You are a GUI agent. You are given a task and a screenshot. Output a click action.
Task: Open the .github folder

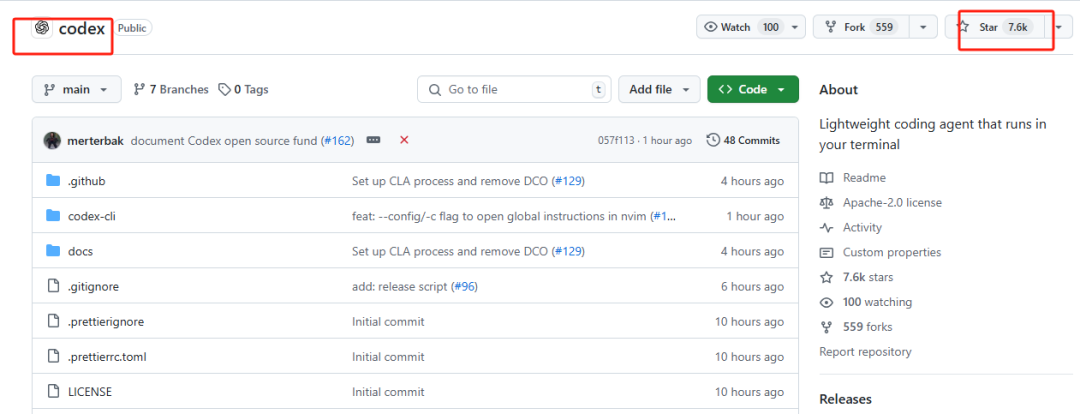pos(87,181)
